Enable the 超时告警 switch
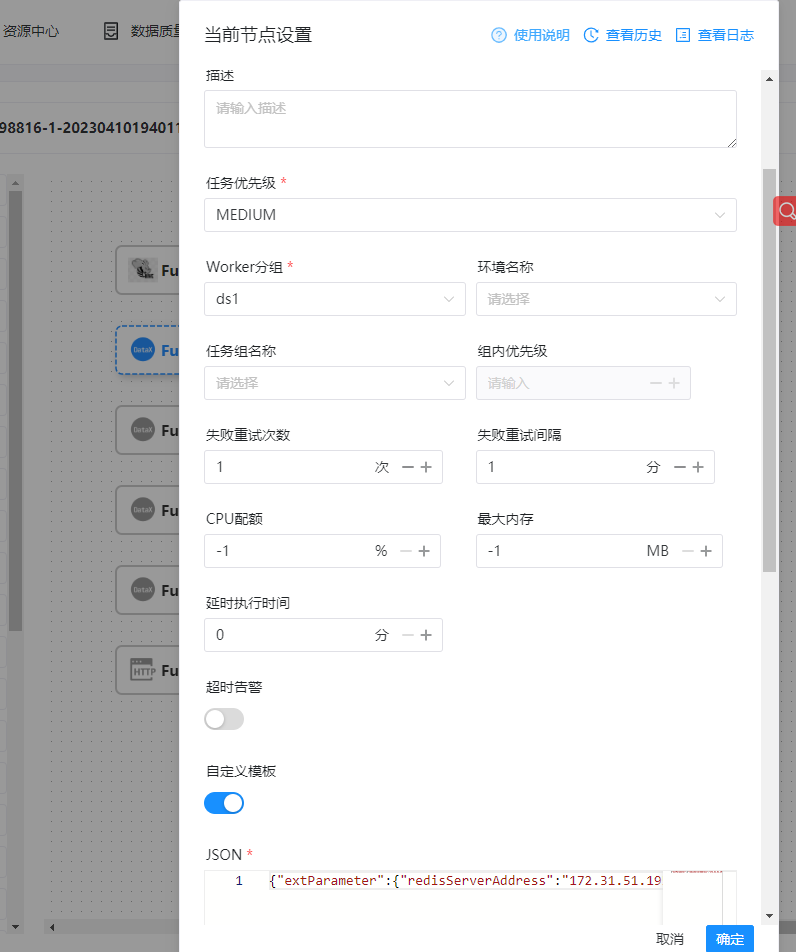 (224, 719)
